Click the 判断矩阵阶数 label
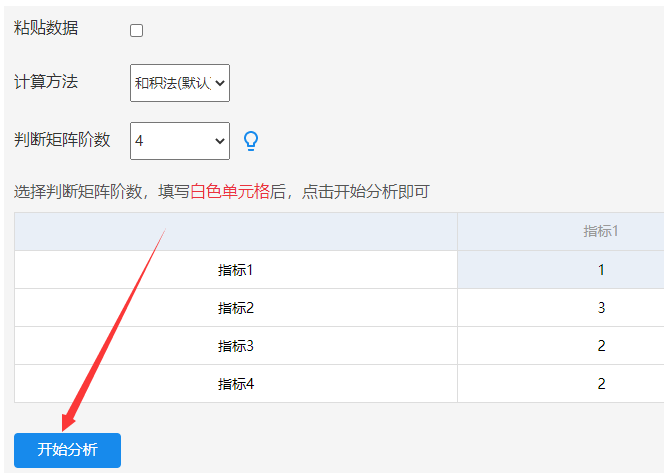The image size is (664, 473). (x=62, y=140)
